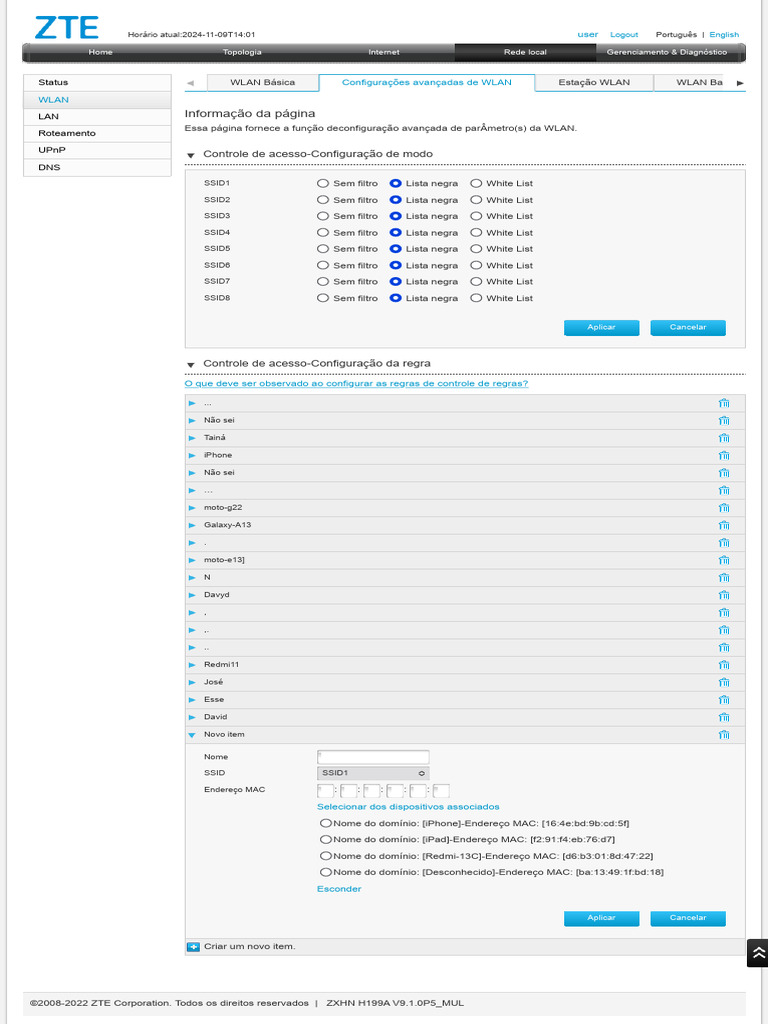This screenshot has height=1024, width=768.
Task: Click Cancelar button for Novo item
Action: [688, 918]
